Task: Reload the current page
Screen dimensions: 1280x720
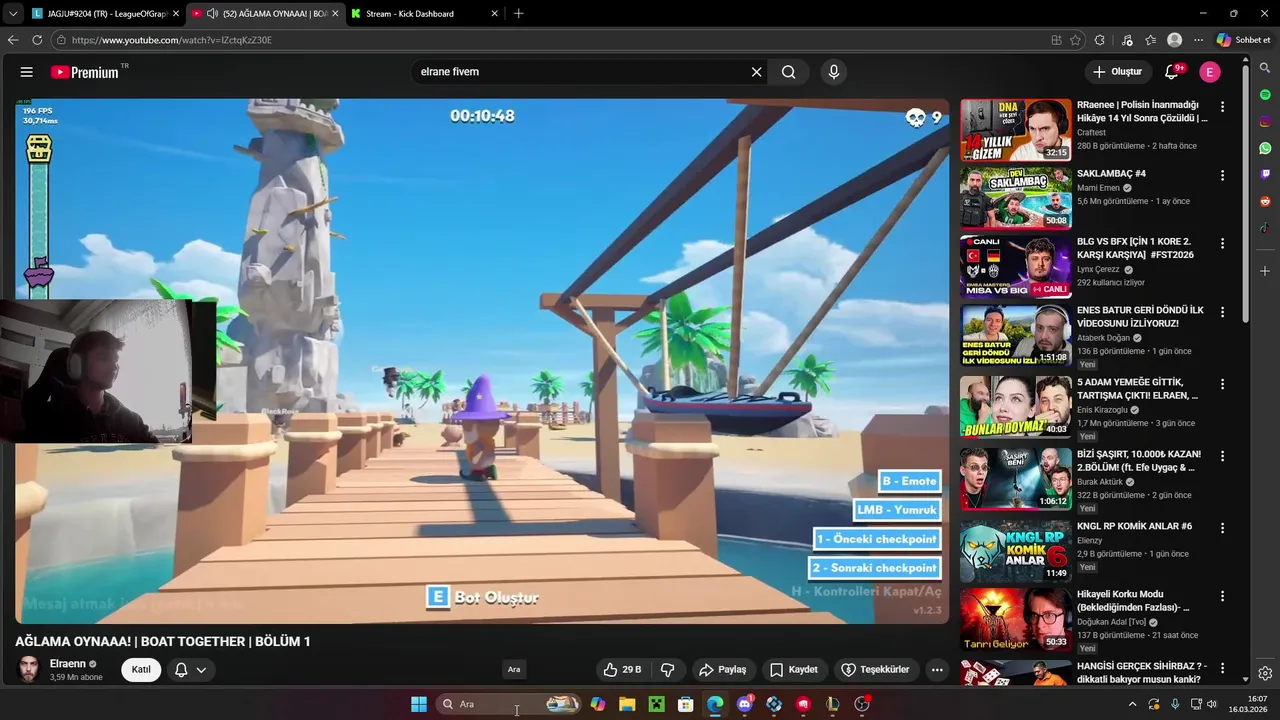Action: point(37,40)
